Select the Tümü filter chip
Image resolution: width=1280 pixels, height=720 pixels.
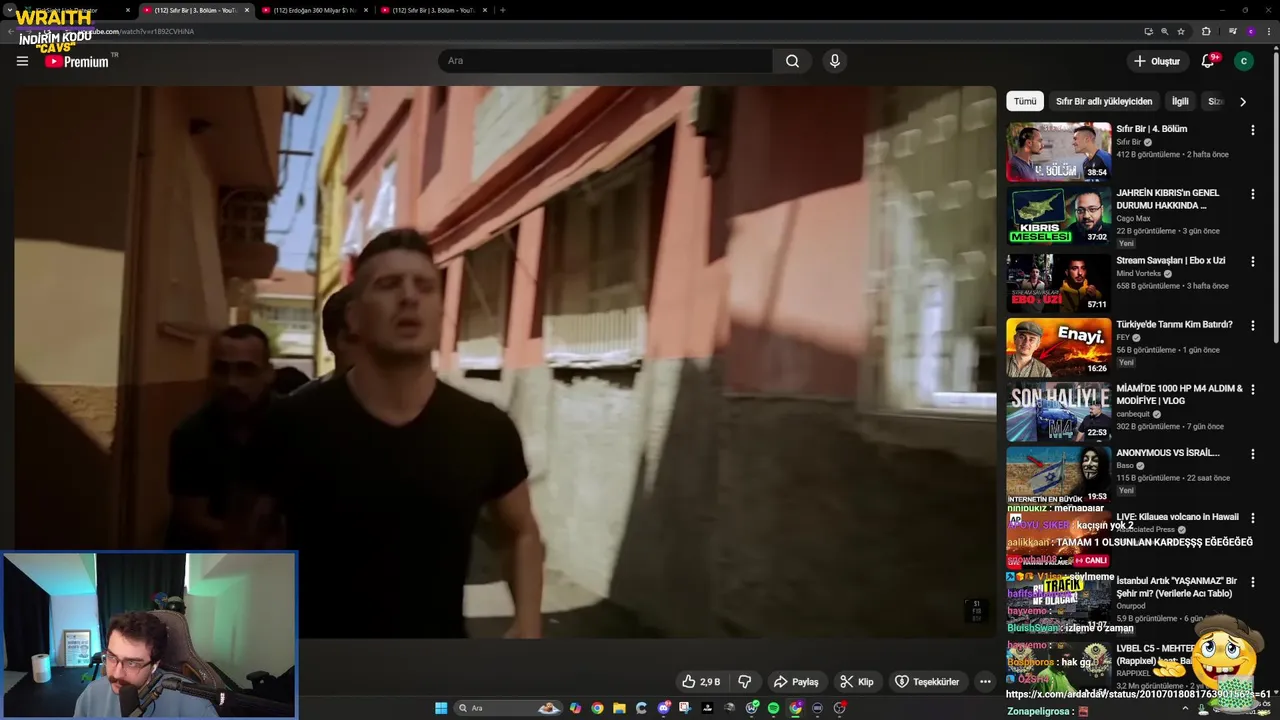(1025, 101)
